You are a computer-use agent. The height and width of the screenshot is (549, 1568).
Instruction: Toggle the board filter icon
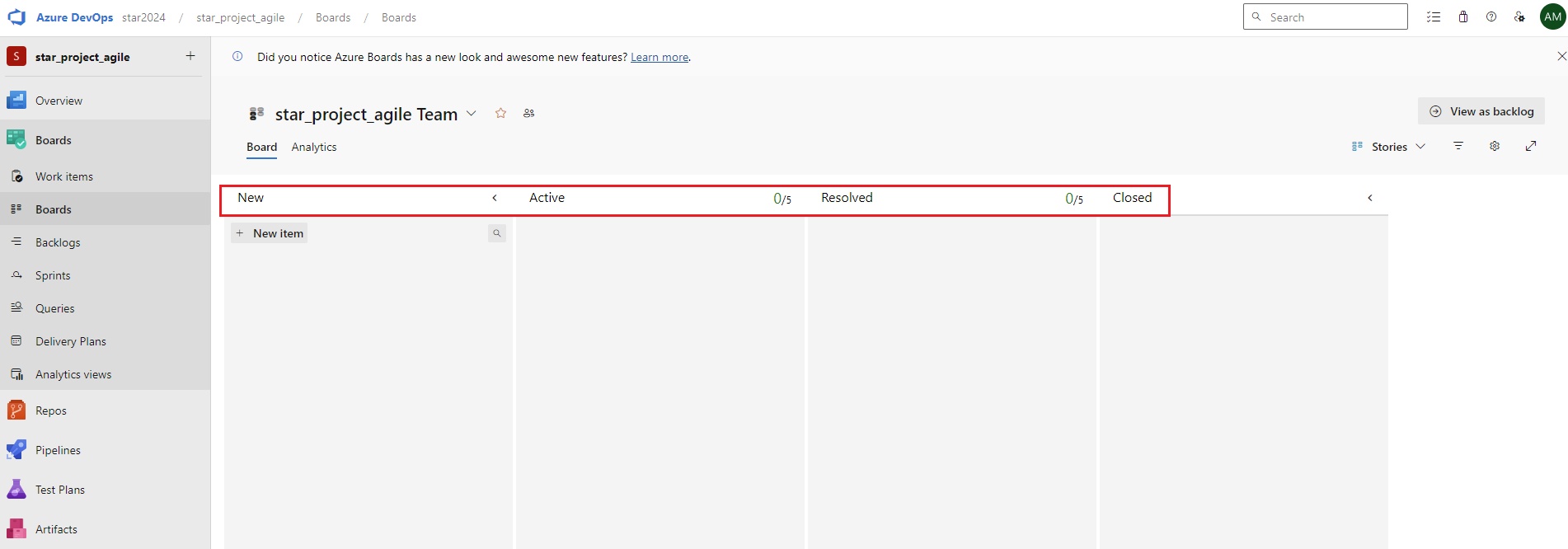[1458, 146]
